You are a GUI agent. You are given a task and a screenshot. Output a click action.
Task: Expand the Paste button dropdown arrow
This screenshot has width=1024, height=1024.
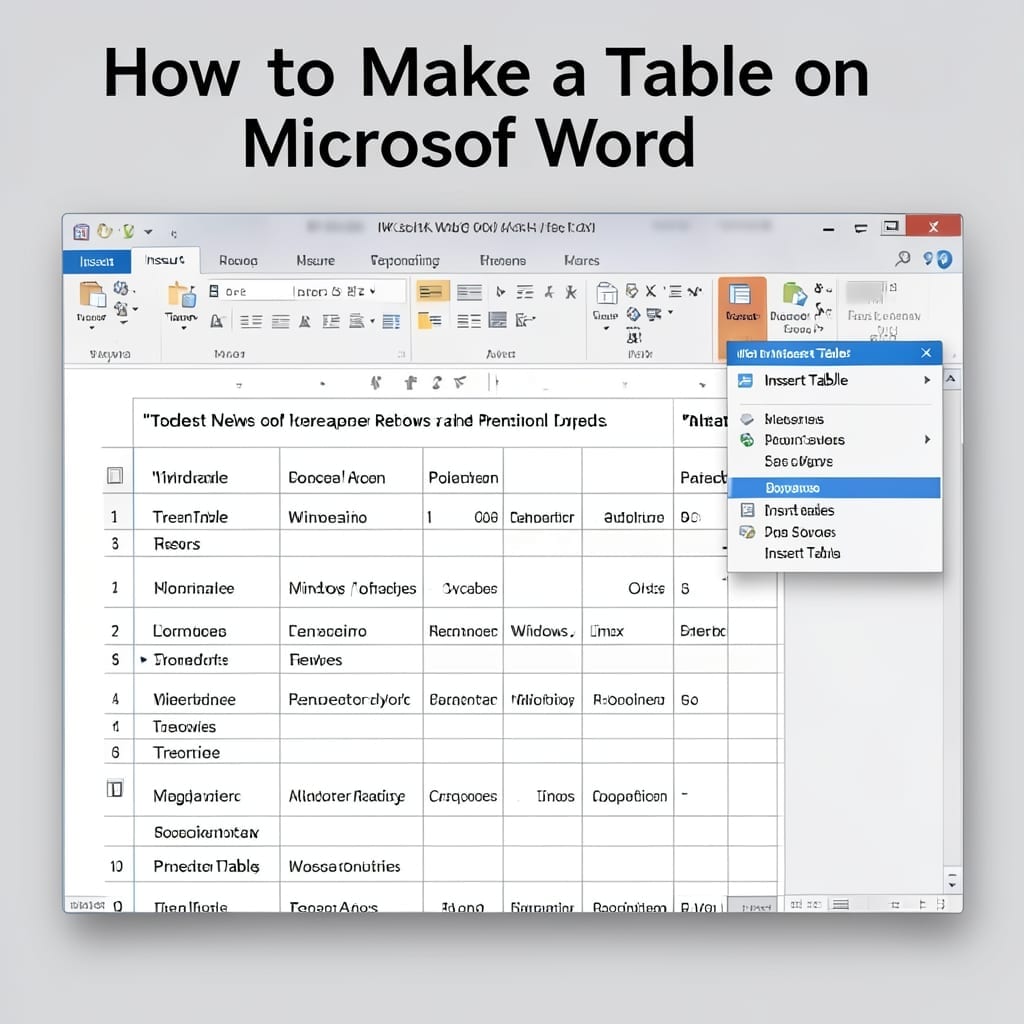[x=91, y=328]
